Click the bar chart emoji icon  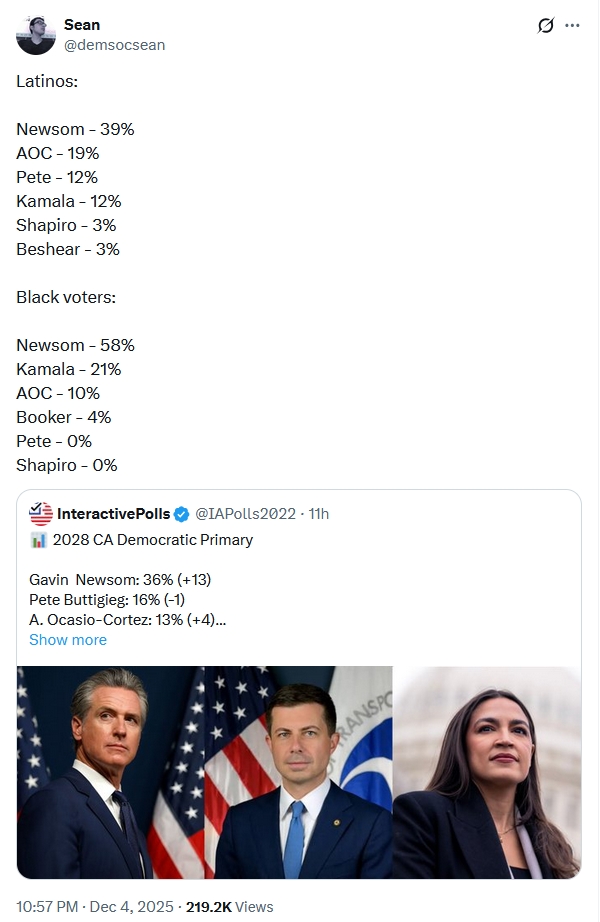(x=39, y=540)
